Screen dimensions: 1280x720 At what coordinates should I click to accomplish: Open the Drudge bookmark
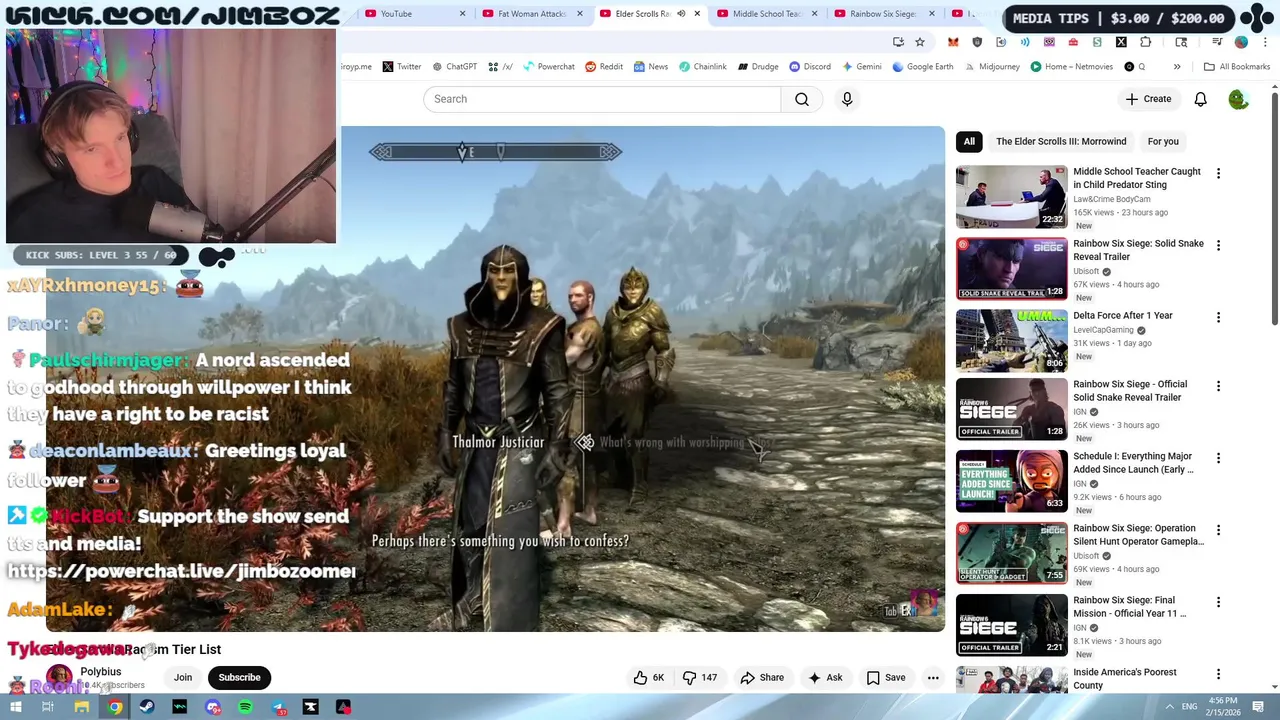point(758,67)
